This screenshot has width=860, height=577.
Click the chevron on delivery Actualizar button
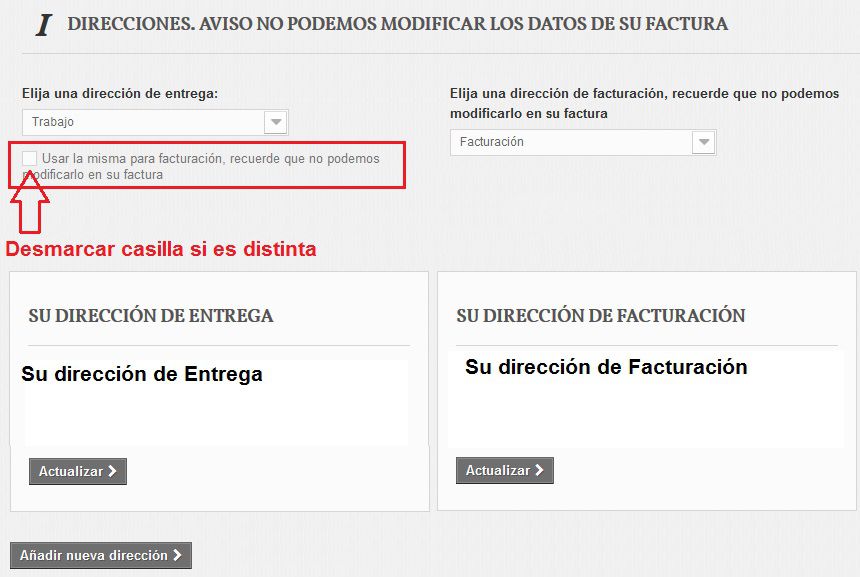112,471
